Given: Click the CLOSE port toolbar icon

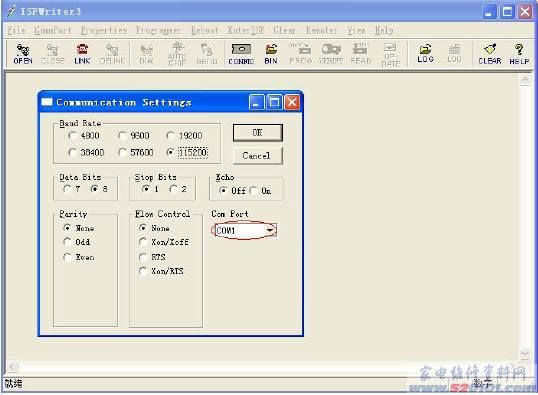Looking at the screenshot, I should click(x=52, y=54).
